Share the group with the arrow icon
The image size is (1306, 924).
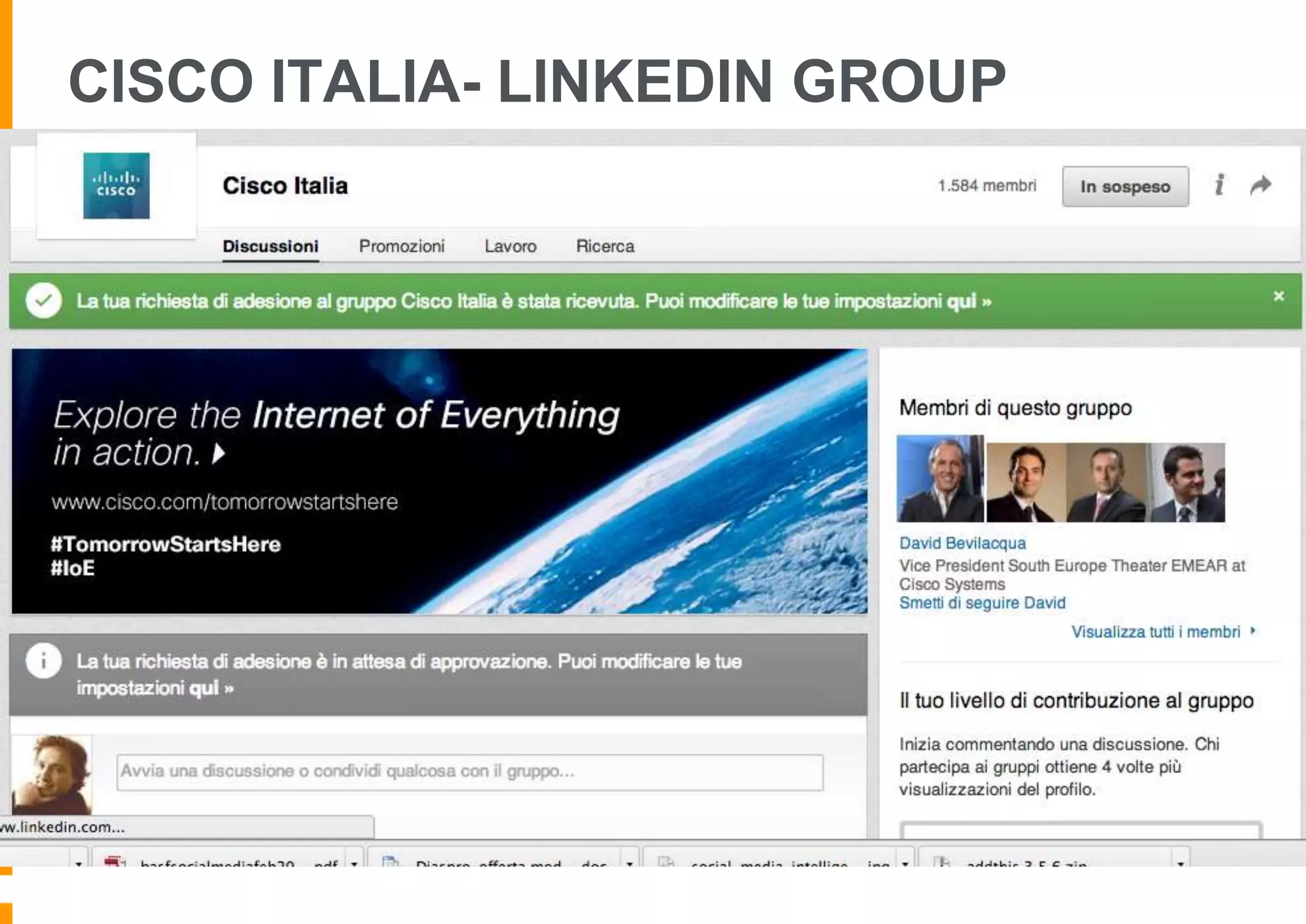point(1261,186)
